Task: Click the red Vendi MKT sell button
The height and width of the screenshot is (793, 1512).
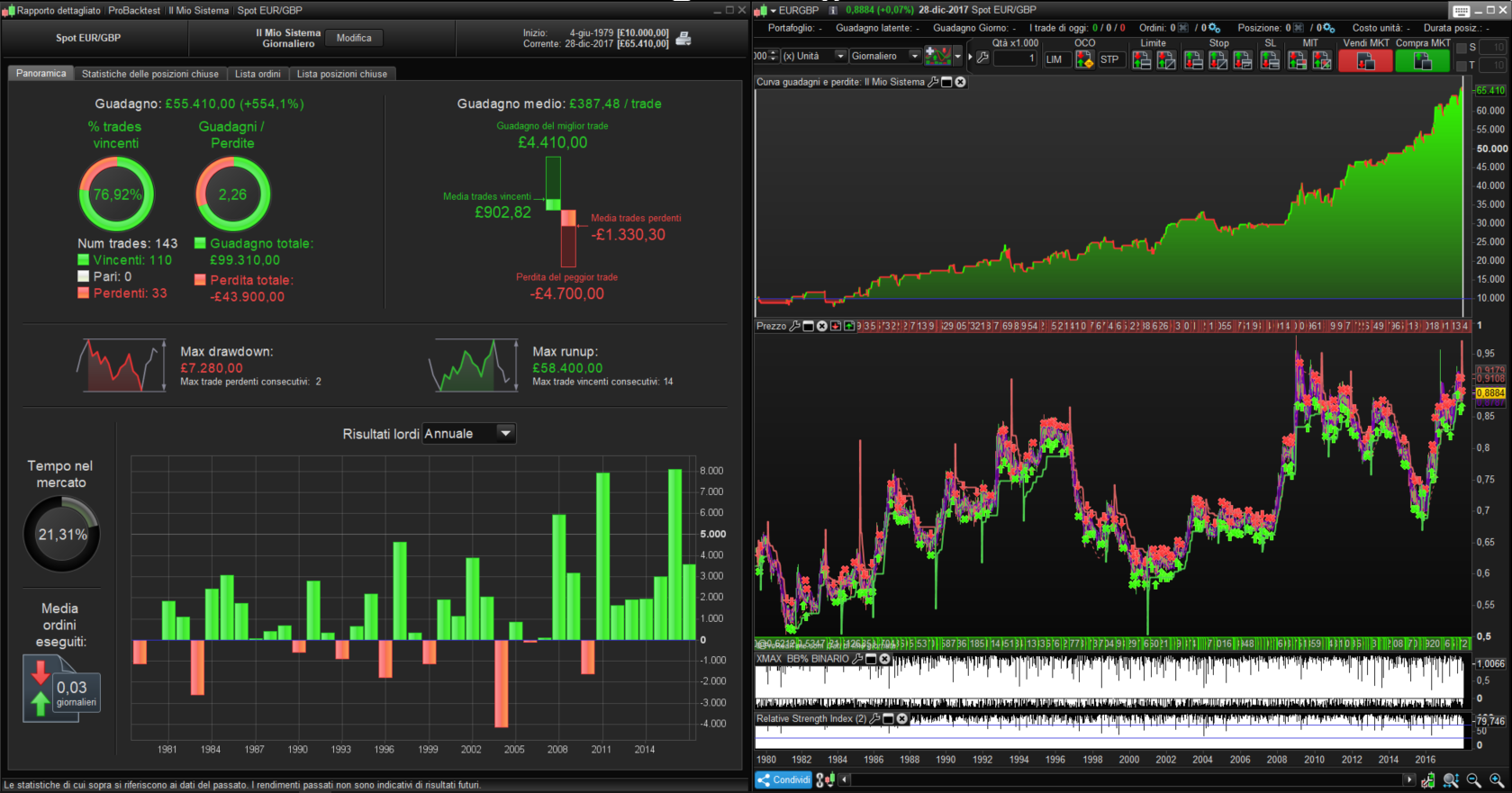Action: point(1365,60)
